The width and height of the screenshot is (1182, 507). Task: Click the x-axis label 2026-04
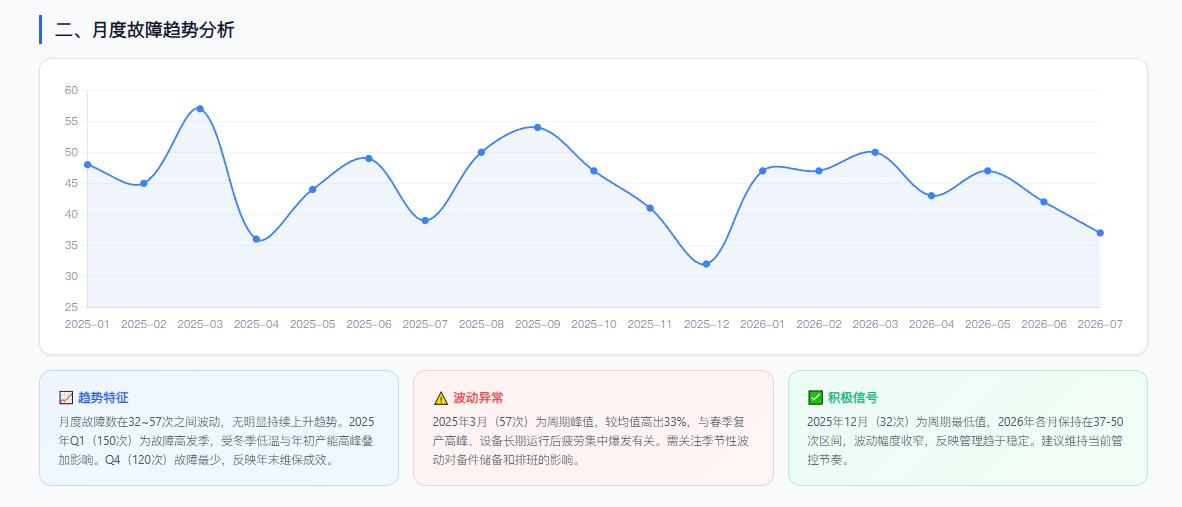(932, 324)
